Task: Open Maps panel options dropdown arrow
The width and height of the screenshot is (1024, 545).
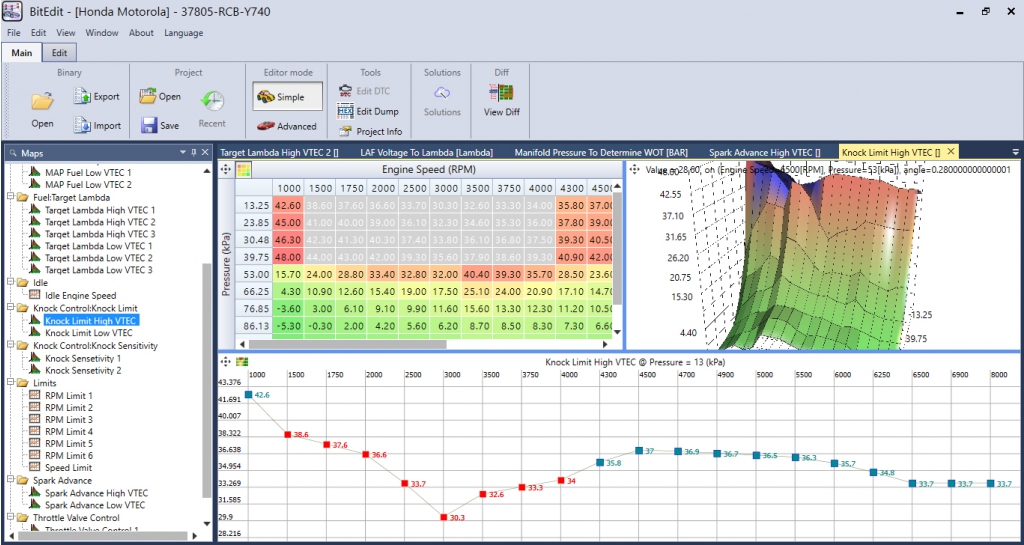Action: point(183,152)
